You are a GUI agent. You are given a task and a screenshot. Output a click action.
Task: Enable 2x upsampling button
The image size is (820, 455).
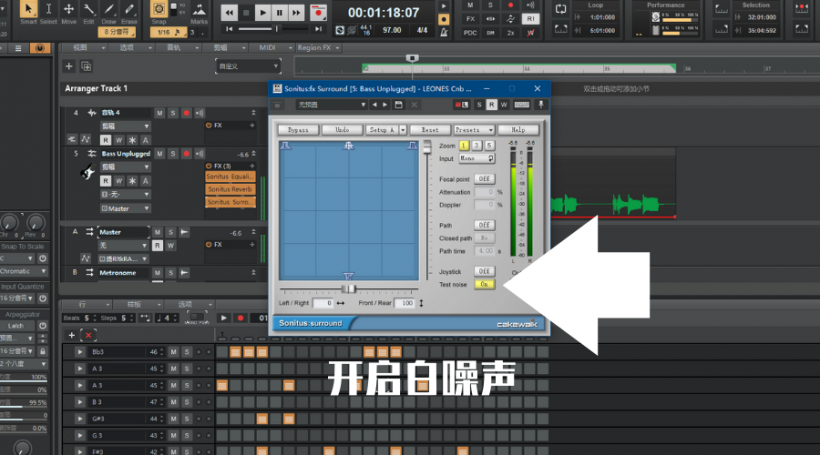pos(510,32)
